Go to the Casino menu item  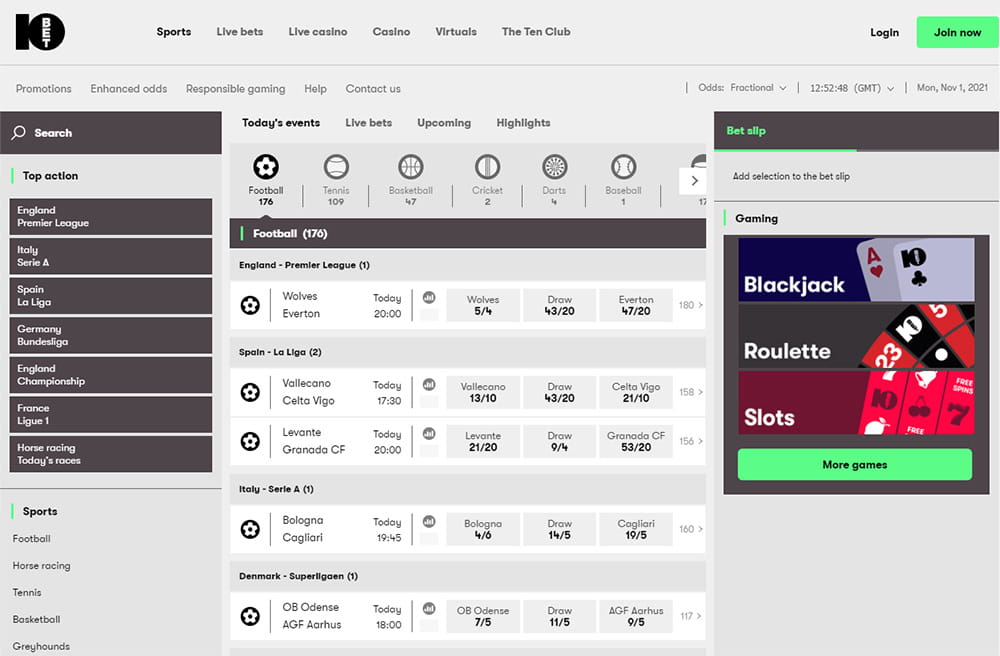coord(391,32)
